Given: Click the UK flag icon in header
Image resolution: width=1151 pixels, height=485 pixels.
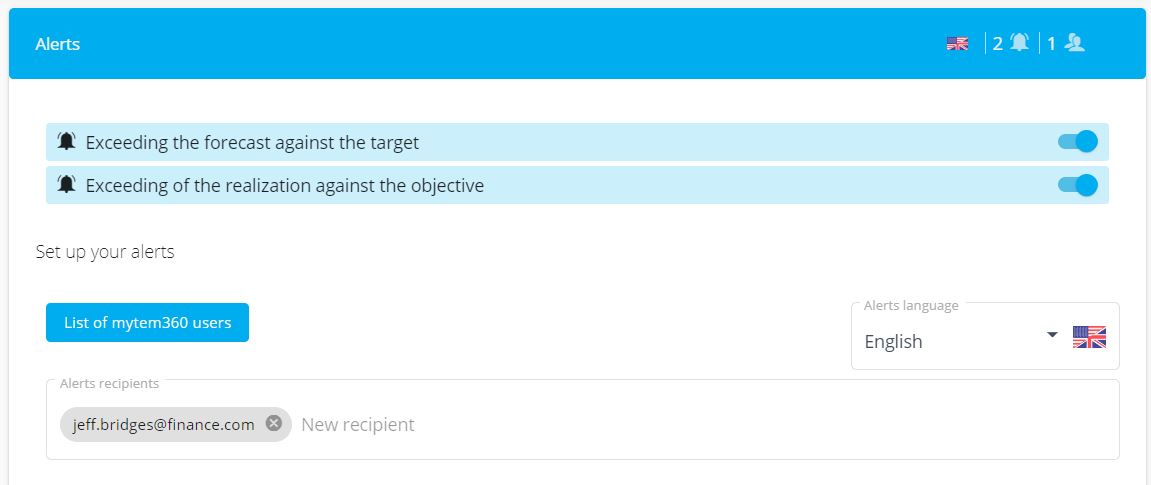Looking at the screenshot, I should pyautogui.click(x=957, y=43).
